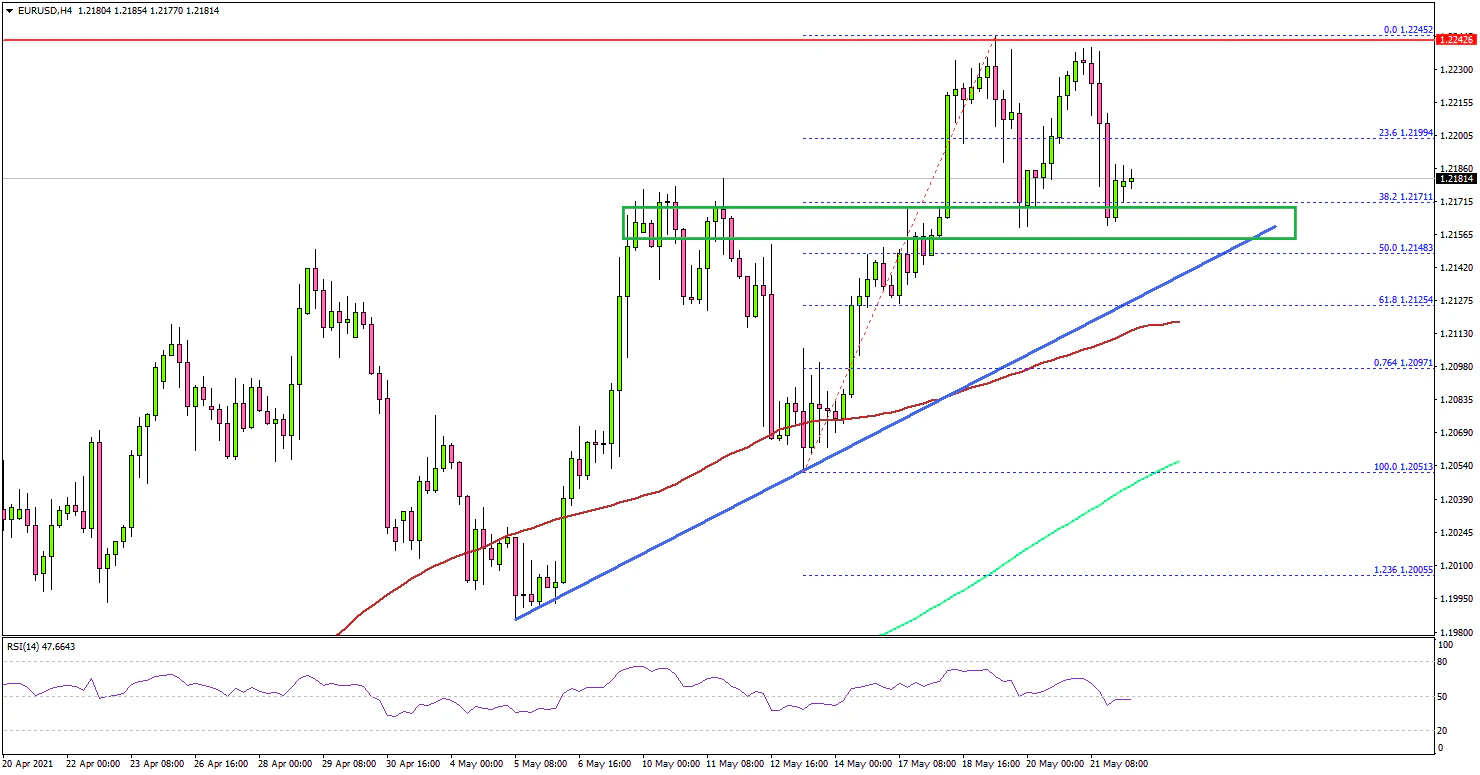Click the Fibonacci 23.6 1.21994 level label
Image resolution: width=1480 pixels, height=775 pixels.
point(1404,132)
